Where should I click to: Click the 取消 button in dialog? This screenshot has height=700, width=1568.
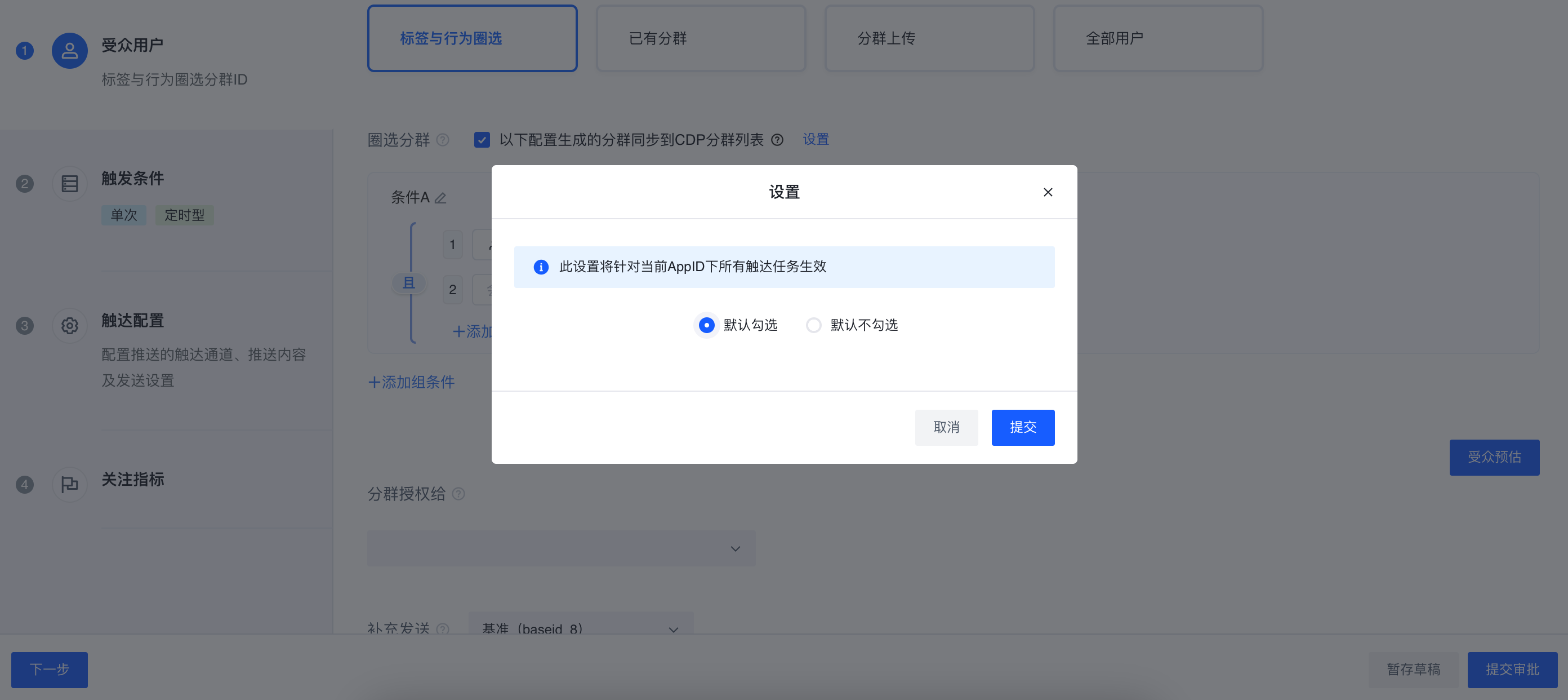point(946,427)
